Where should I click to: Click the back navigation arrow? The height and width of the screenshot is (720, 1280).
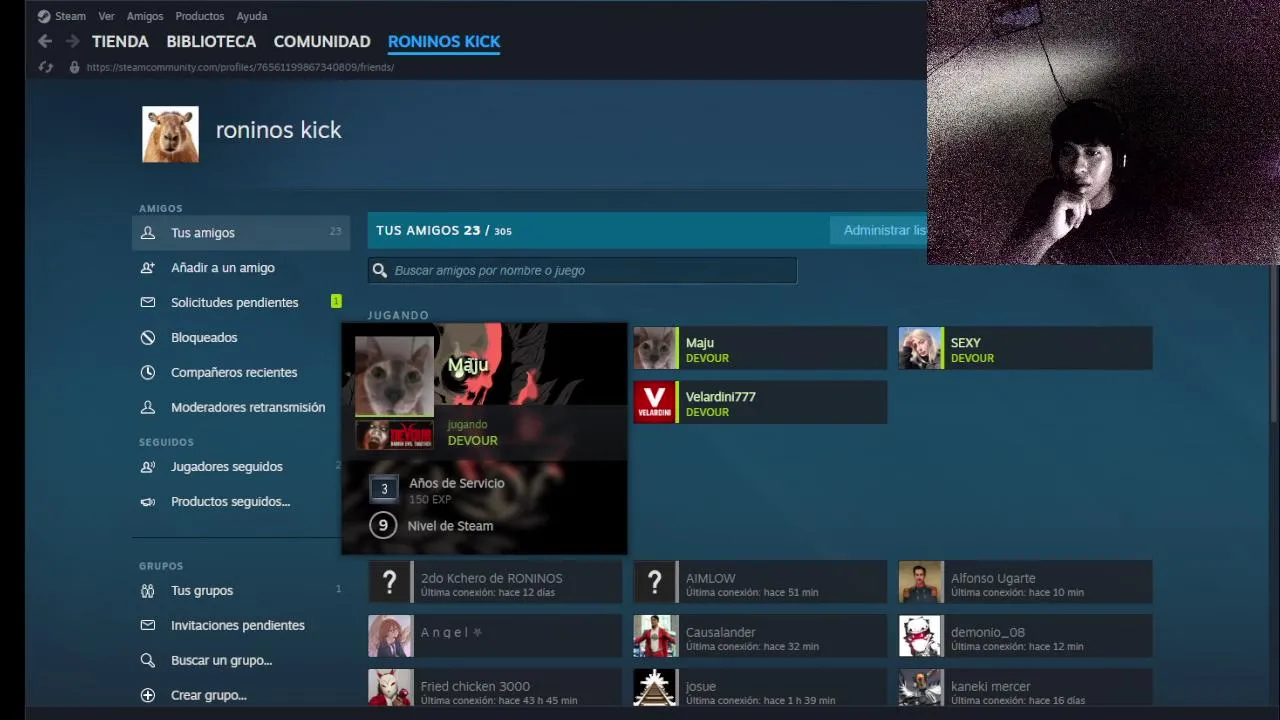pyautogui.click(x=45, y=41)
